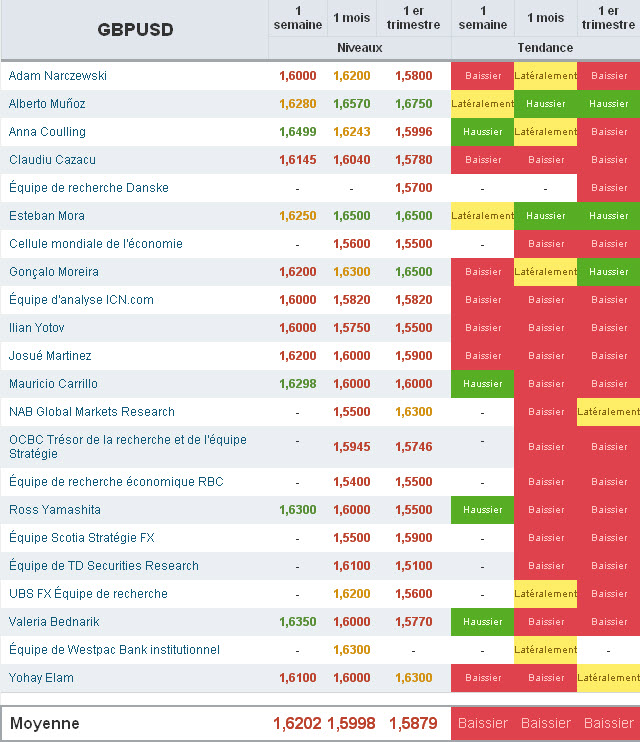Image resolution: width=640 pixels, height=742 pixels.
Task: Open Ilian Yotov analyst link
Action: click(36, 327)
